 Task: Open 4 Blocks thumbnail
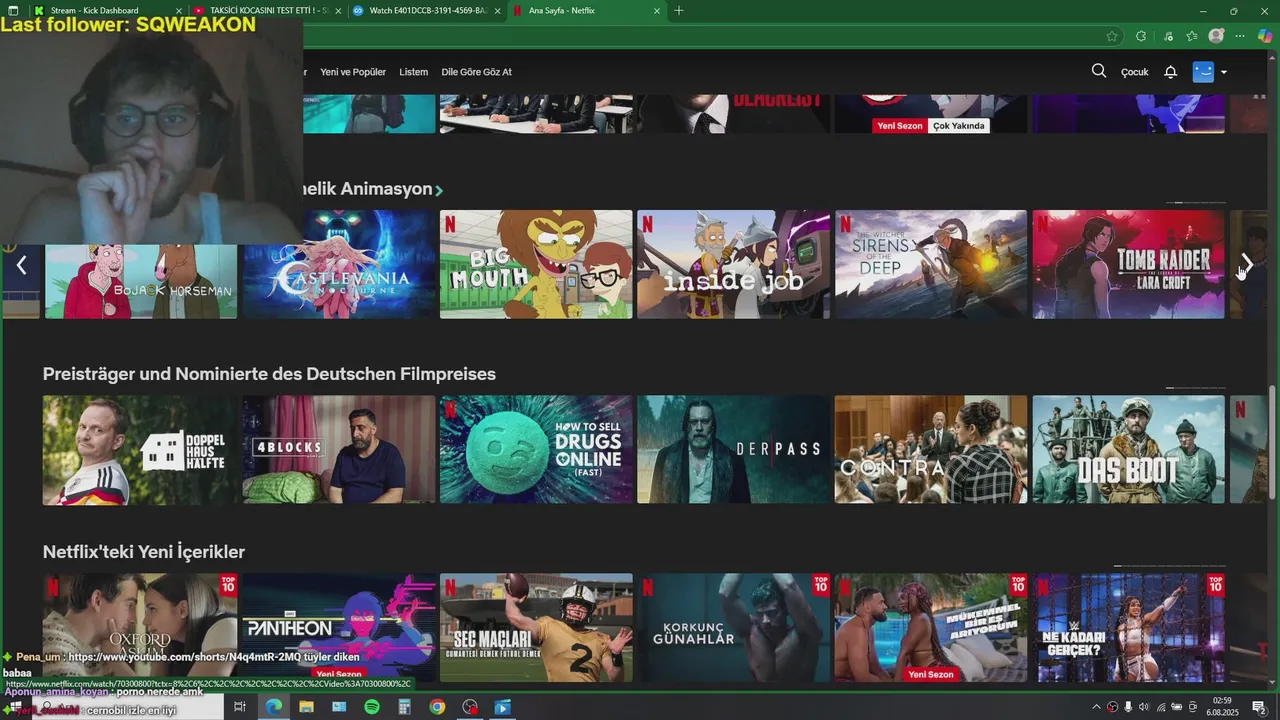(x=338, y=449)
